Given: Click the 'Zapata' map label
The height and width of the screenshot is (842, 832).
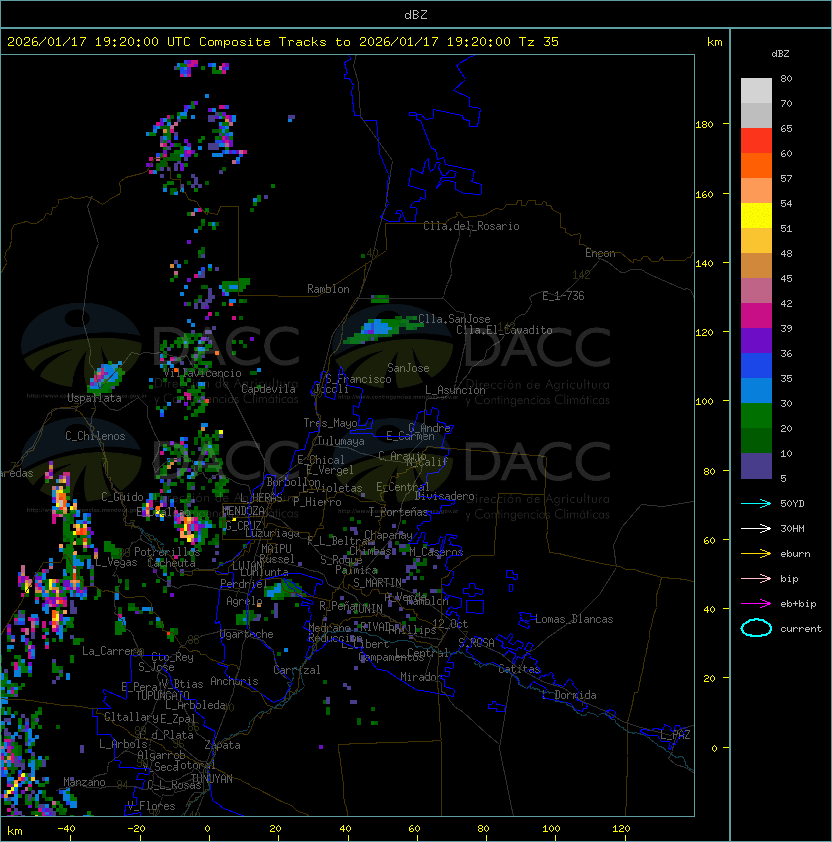Looking at the screenshot, I should pyautogui.click(x=222, y=745).
